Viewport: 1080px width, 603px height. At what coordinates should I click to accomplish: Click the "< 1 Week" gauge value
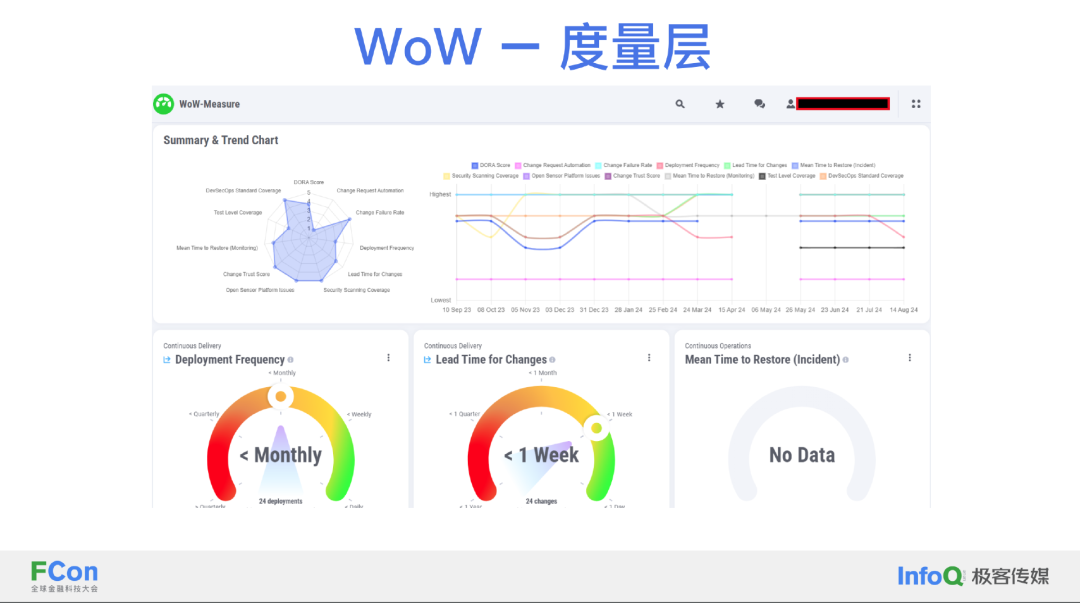(x=541, y=455)
